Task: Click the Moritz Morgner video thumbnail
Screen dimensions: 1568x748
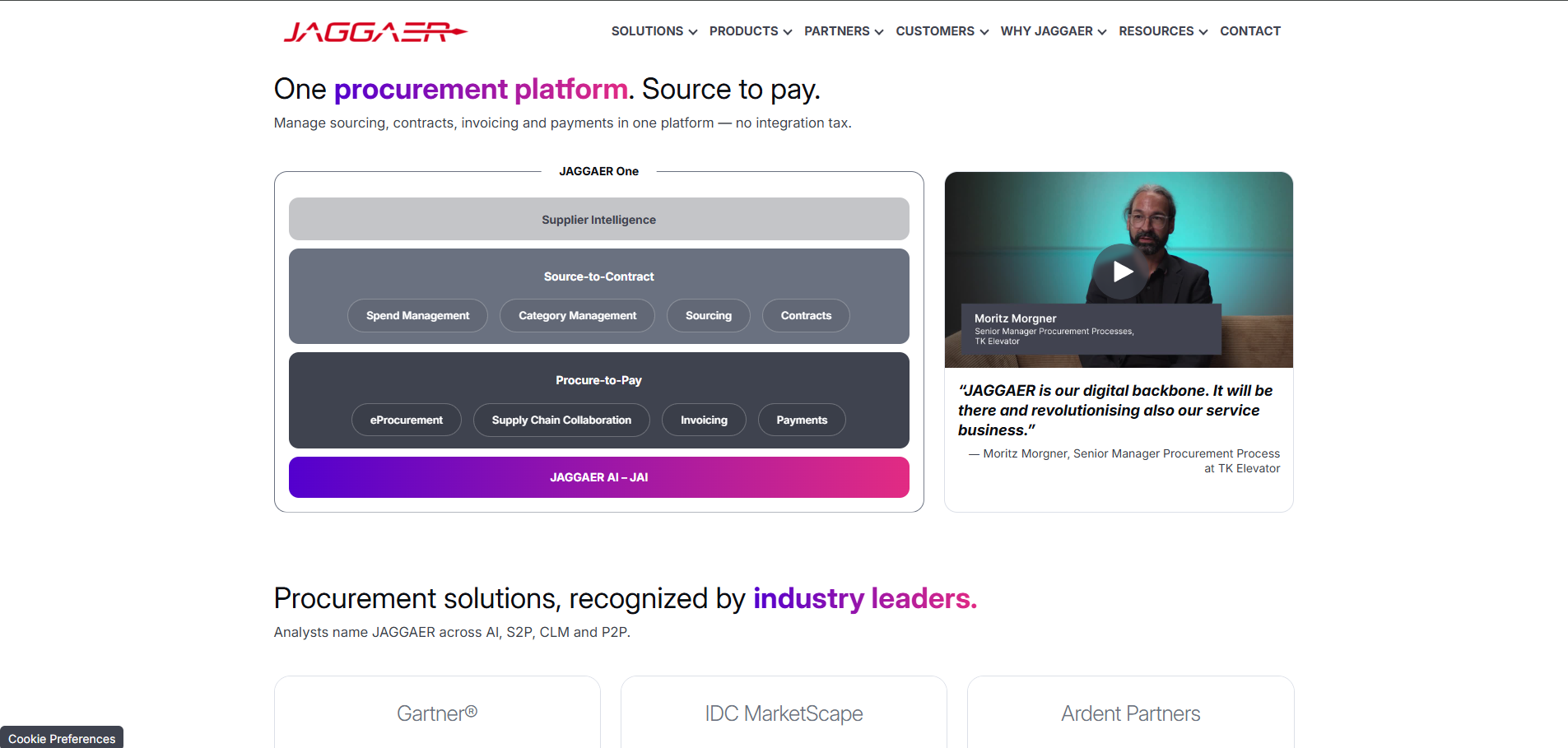Action: tap(1119, 270)
